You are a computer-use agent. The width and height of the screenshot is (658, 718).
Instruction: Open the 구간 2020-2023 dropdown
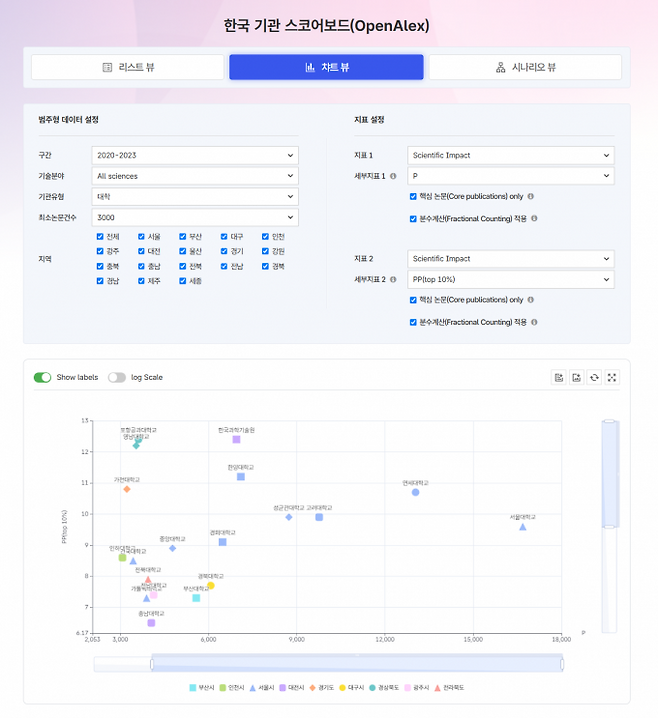(x=195, y=155)
